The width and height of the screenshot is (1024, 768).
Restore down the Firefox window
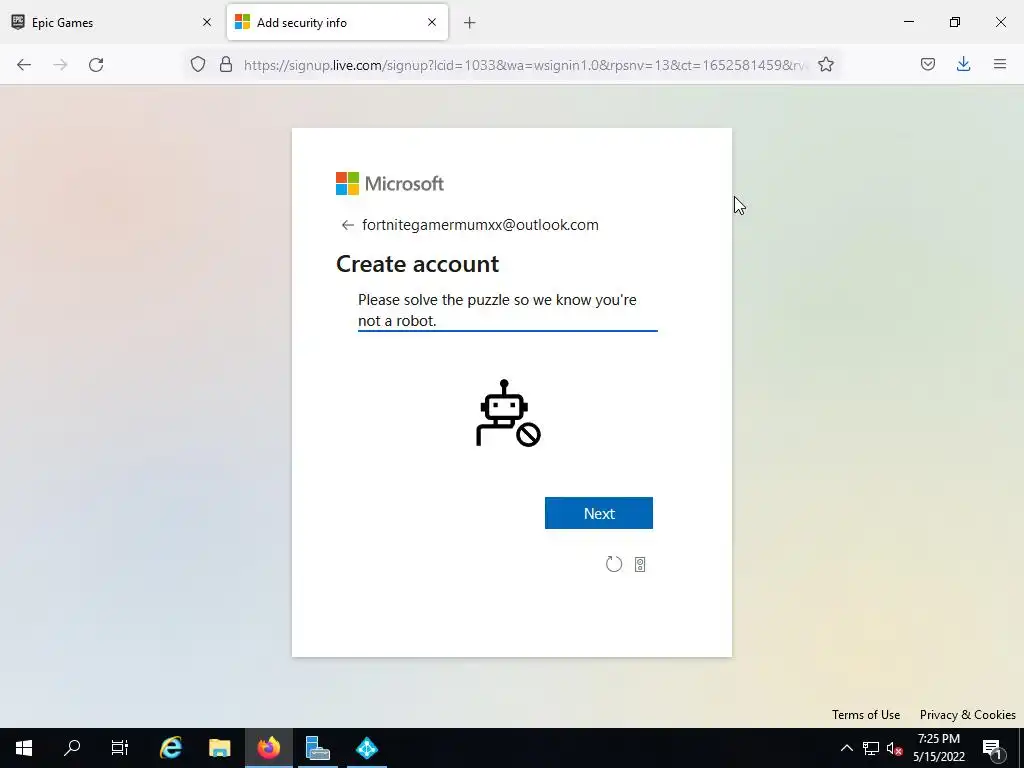[x=955, y=22]
